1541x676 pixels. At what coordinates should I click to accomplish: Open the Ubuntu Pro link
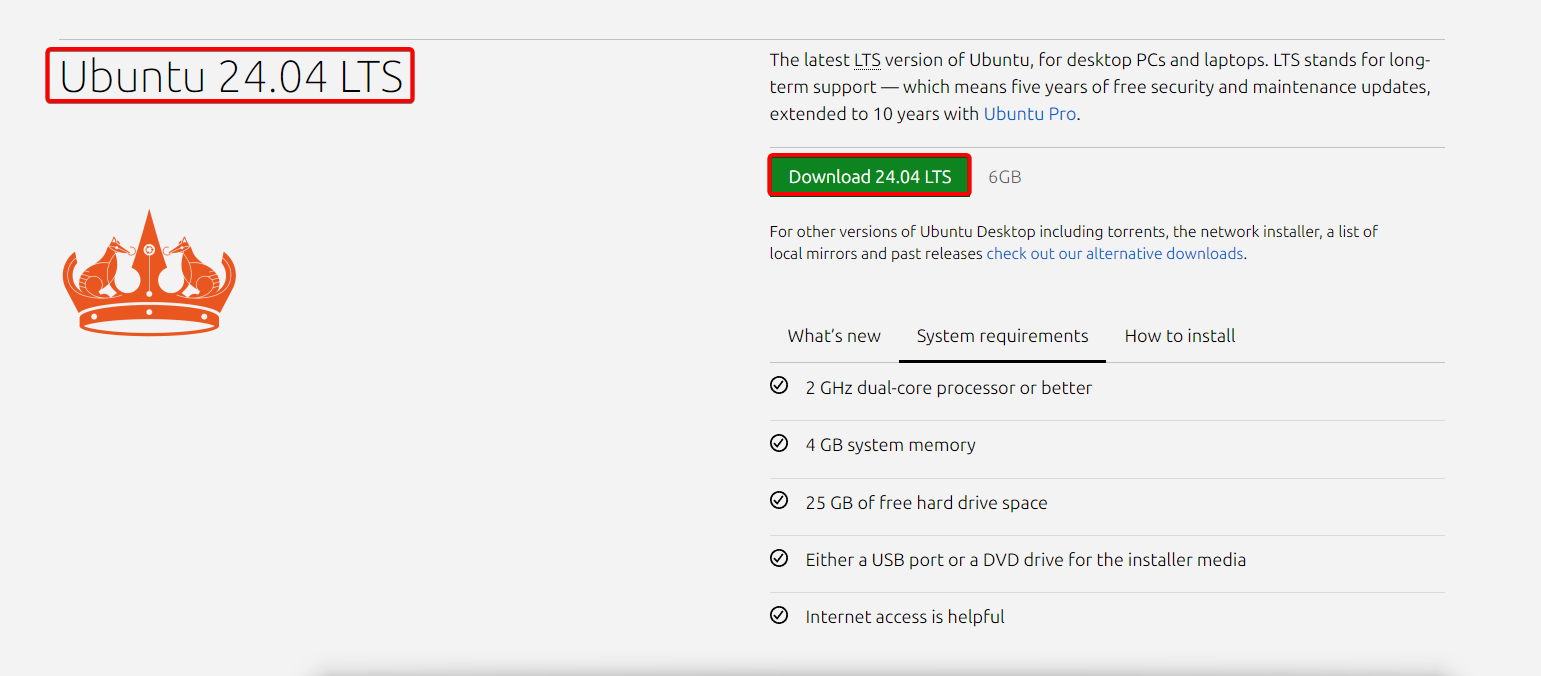coord(1029,113)
